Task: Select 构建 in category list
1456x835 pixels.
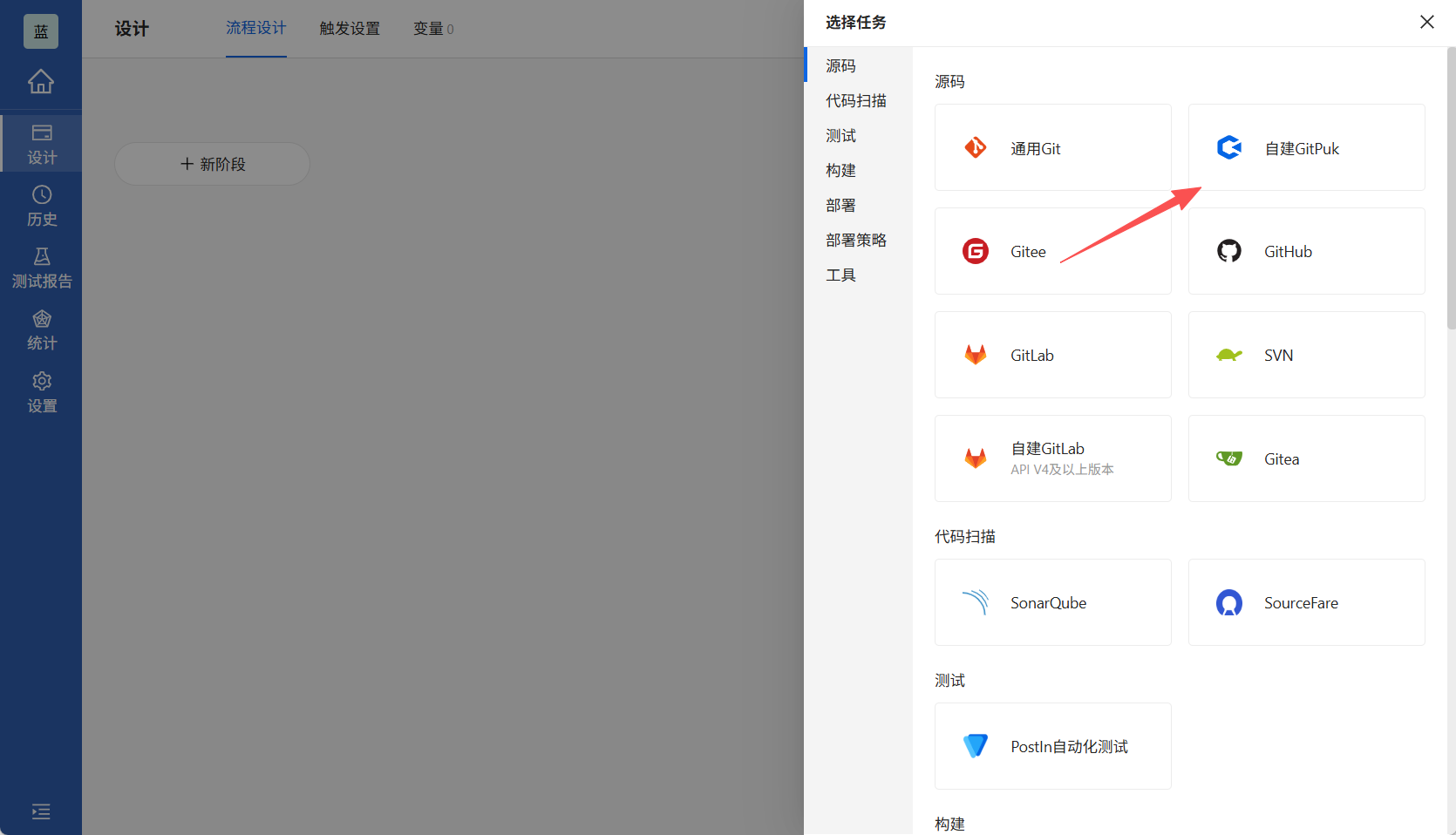Action: pyautogui.click(x=858, y=170)
